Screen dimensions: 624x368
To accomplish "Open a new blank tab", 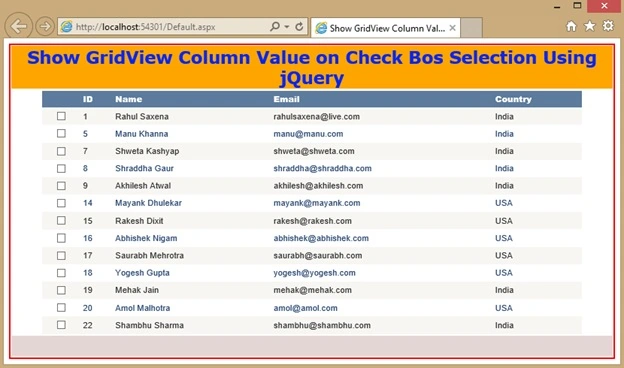I will coord(472,28).
